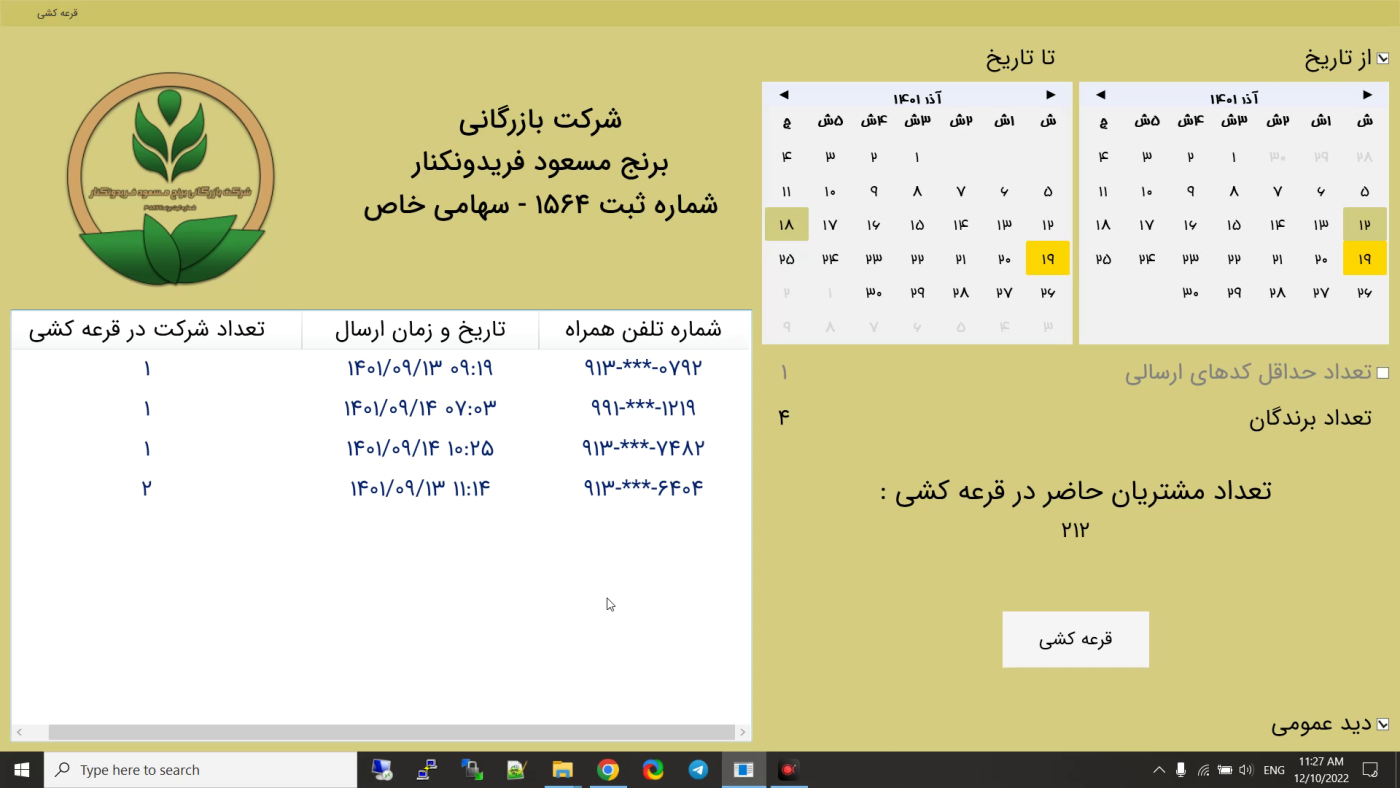Select day ۱۲ in the 'از تاریخ' calendar

pos(1364,225)
